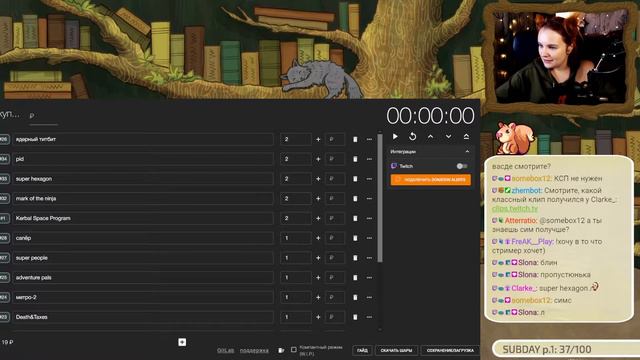The height and width of the screenshot is (360, 640).
Task: Start the auction timer with play button
Action: tap(395, 136)
